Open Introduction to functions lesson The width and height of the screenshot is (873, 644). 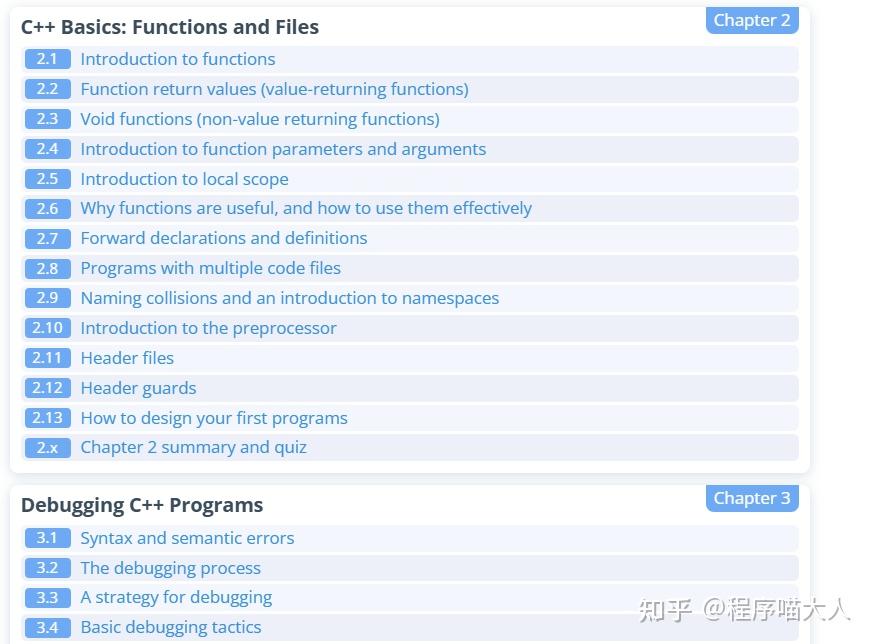177,59
